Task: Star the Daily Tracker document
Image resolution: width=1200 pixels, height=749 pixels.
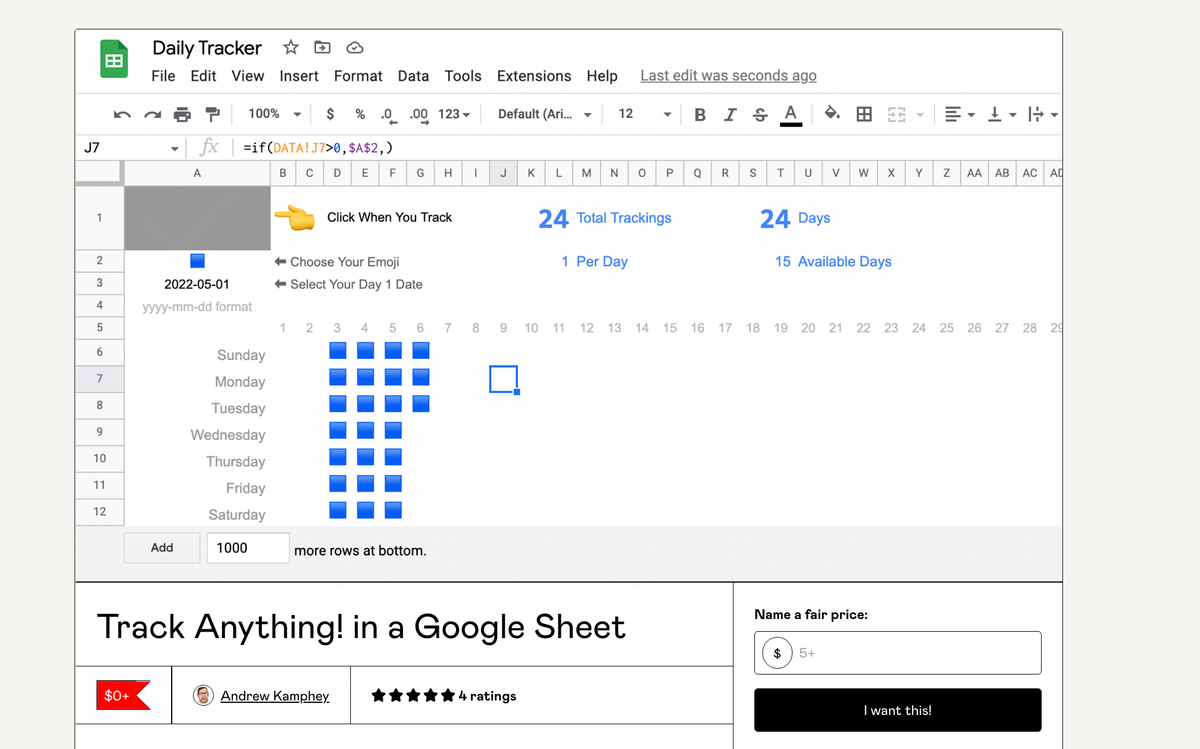Action: point(290,47)
